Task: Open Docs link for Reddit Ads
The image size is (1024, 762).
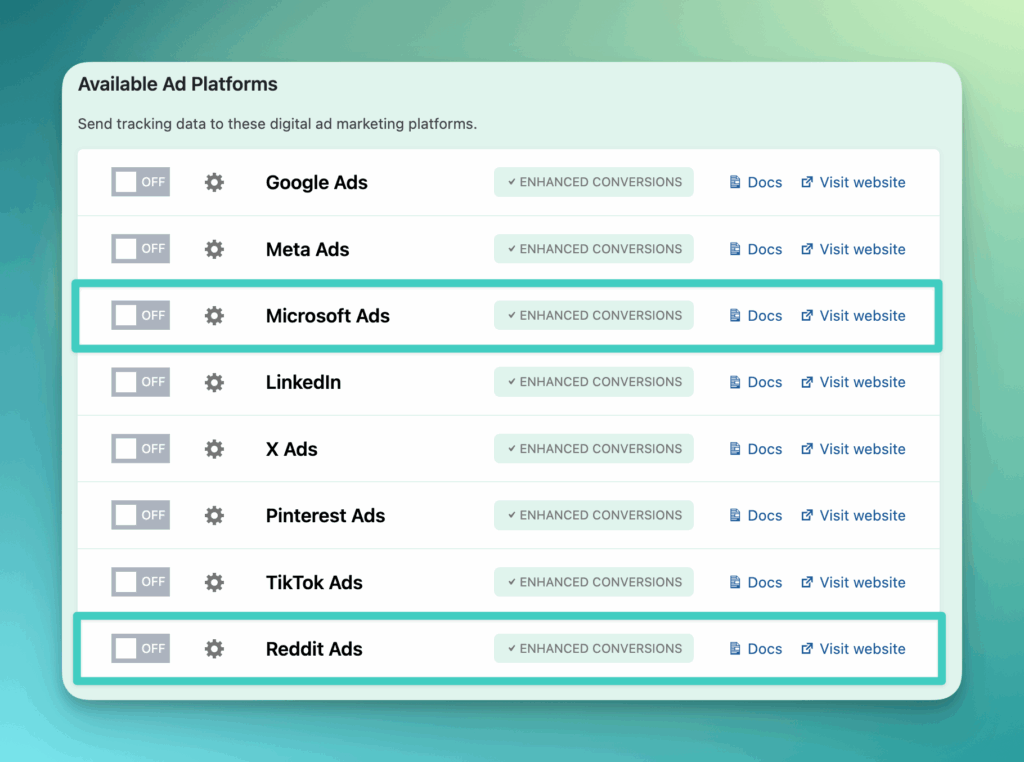Action: click(x=756, y=648)
